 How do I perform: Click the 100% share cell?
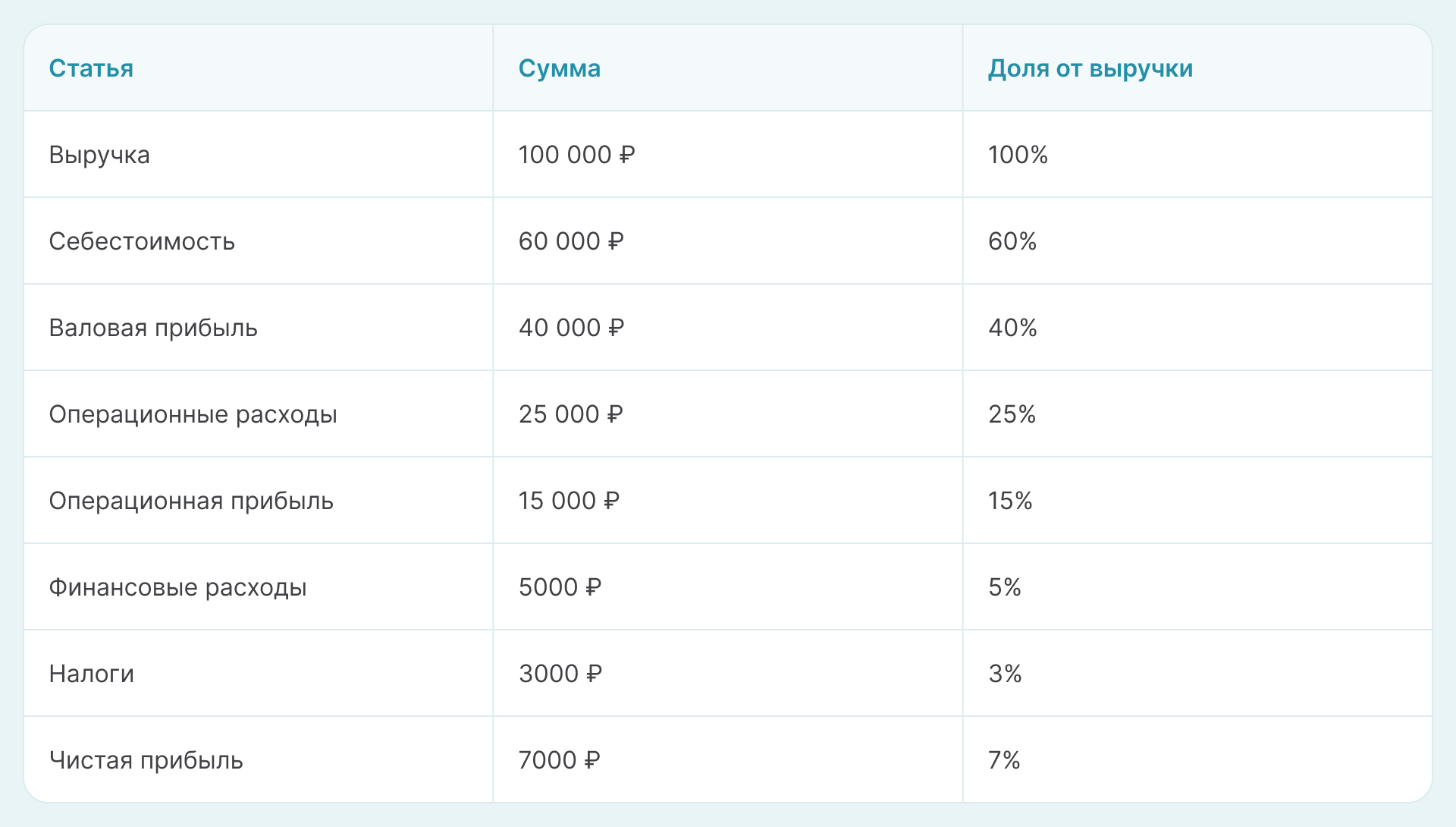(1018, 155)
